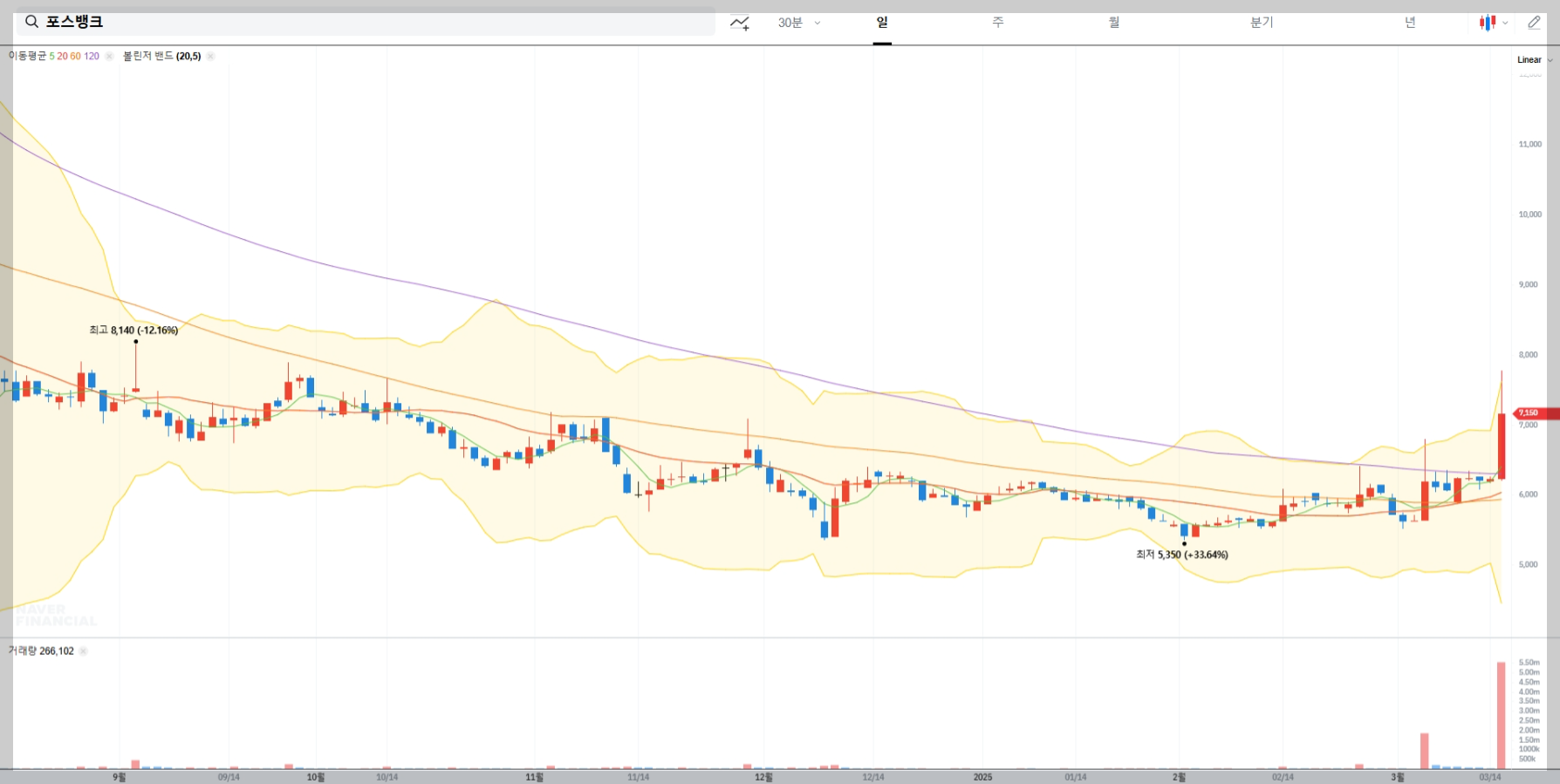1560x784 pixels.
Task: Click the 09/14 date axis label
Action: click(x=229, y=777)
